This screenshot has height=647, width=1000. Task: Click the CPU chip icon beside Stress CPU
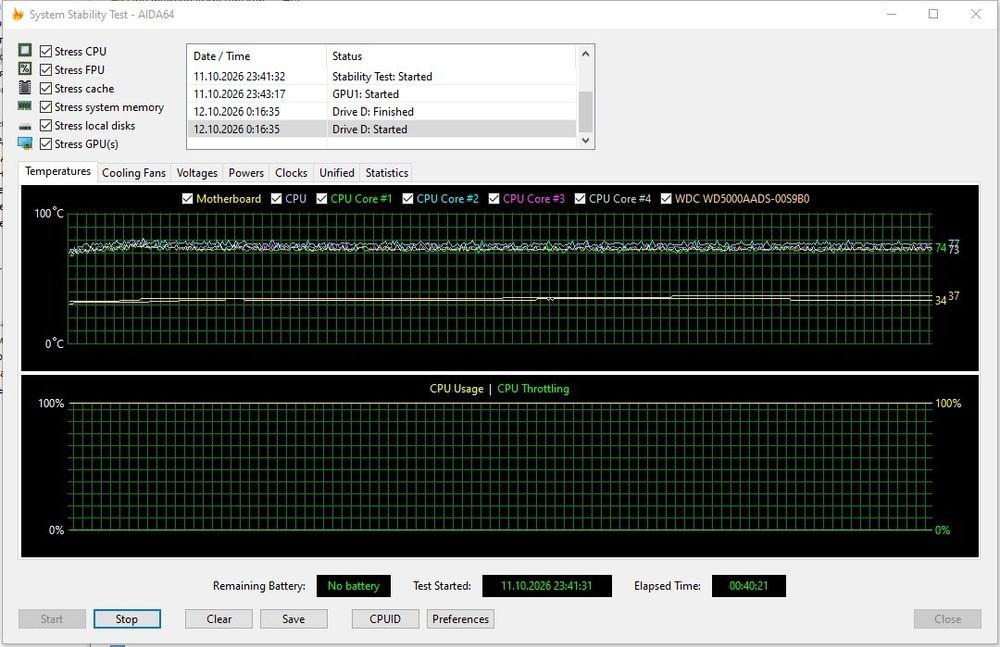click(25, 50)
